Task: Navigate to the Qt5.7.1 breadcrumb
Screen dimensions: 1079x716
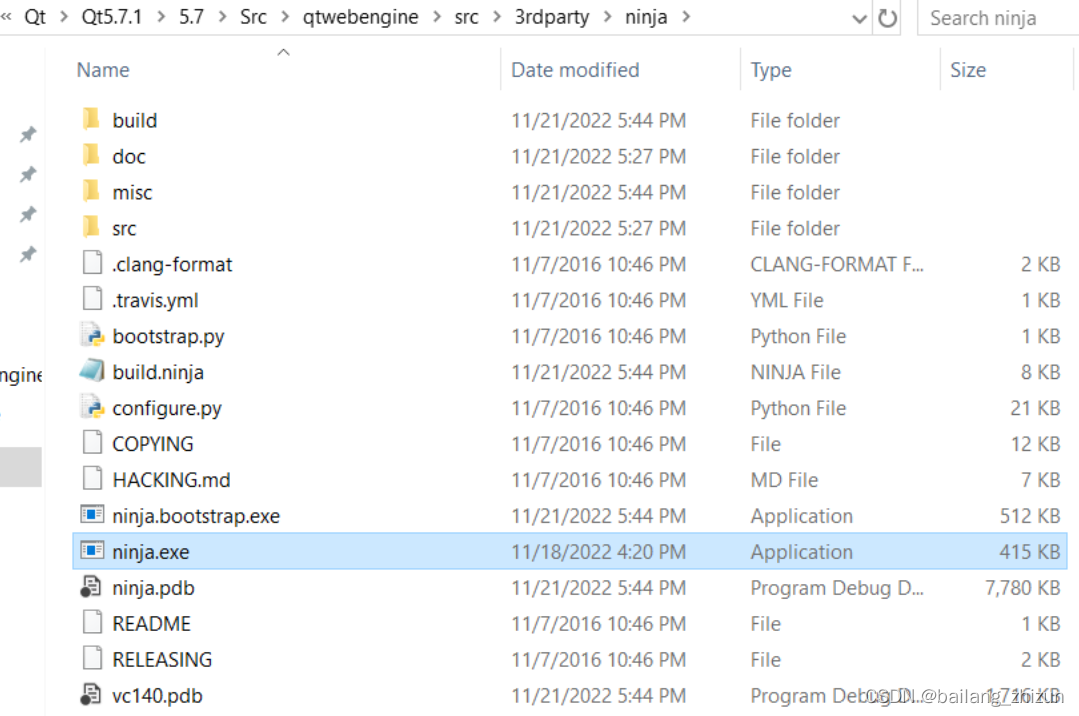Action: [111, 17]
